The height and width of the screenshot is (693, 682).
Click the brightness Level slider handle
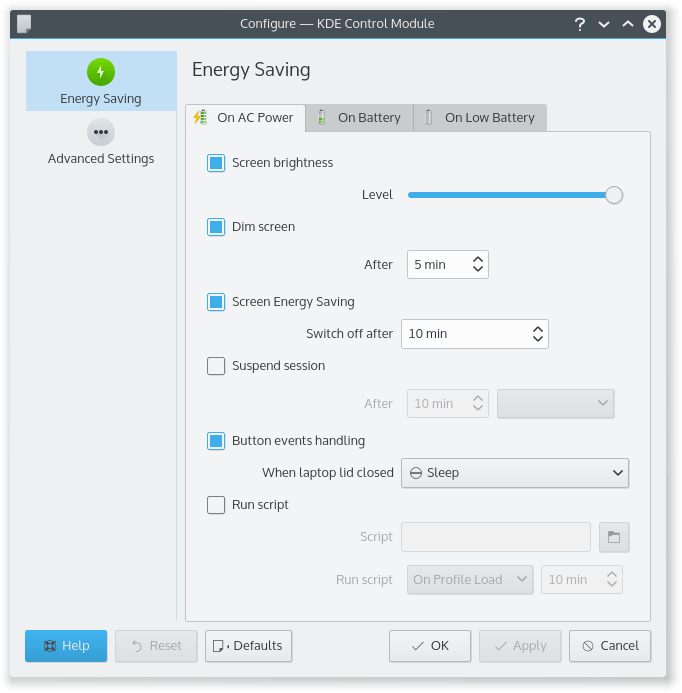614,195
